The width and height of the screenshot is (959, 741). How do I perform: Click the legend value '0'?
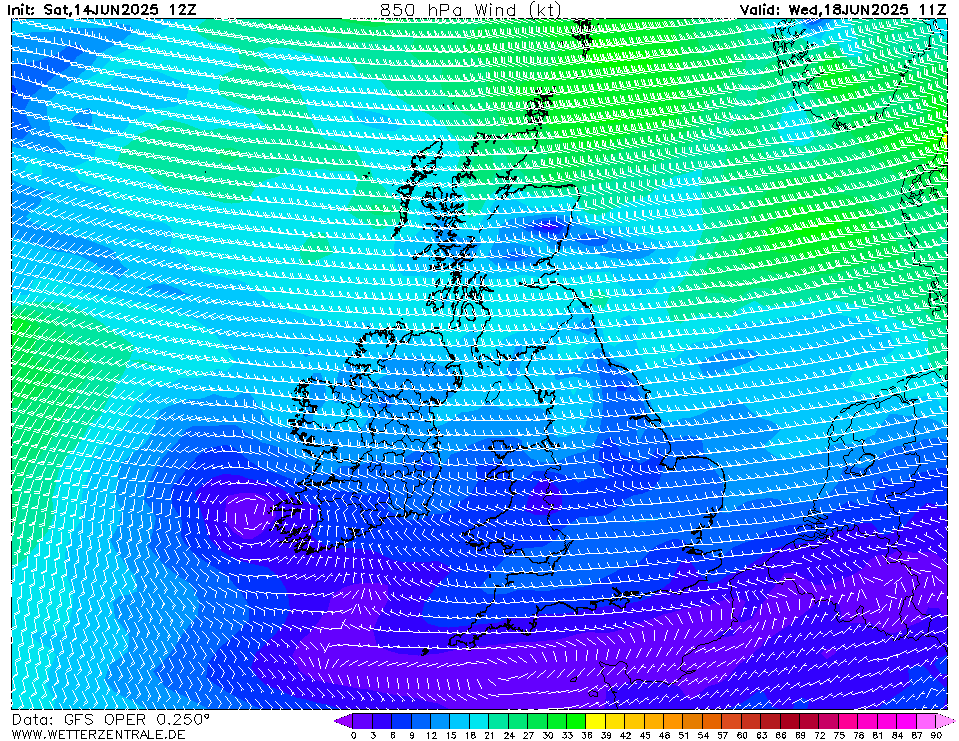[354, 735]
